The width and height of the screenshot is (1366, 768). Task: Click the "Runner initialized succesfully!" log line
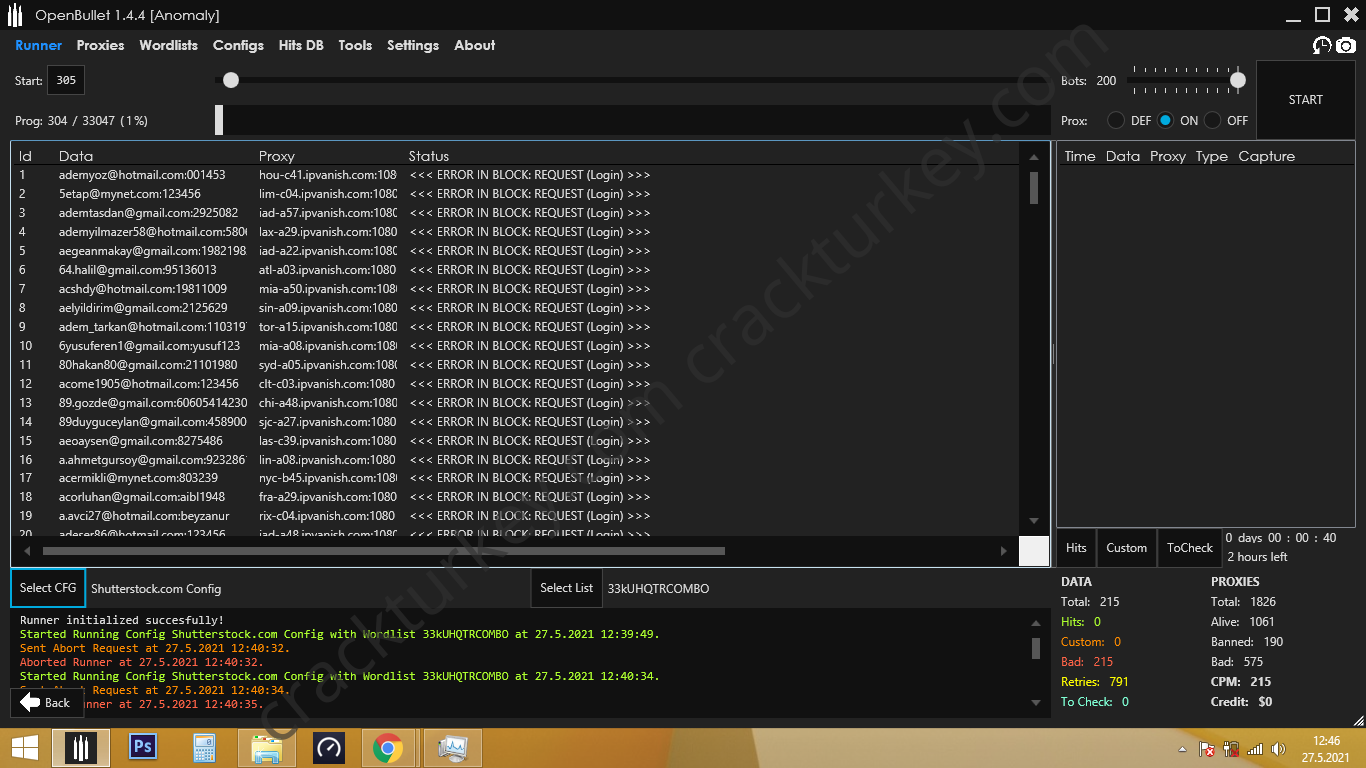pos(122,620)
